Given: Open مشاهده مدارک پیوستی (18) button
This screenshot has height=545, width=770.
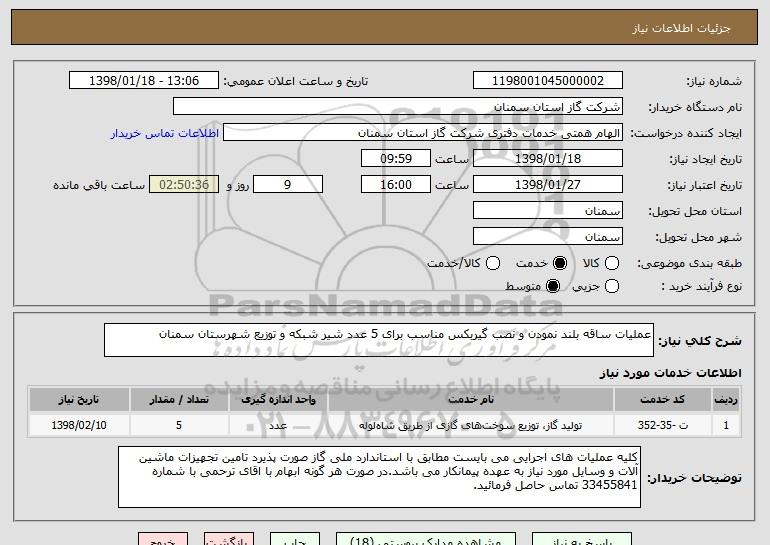Looking at the screenshot, I should [x=426, y=539].
